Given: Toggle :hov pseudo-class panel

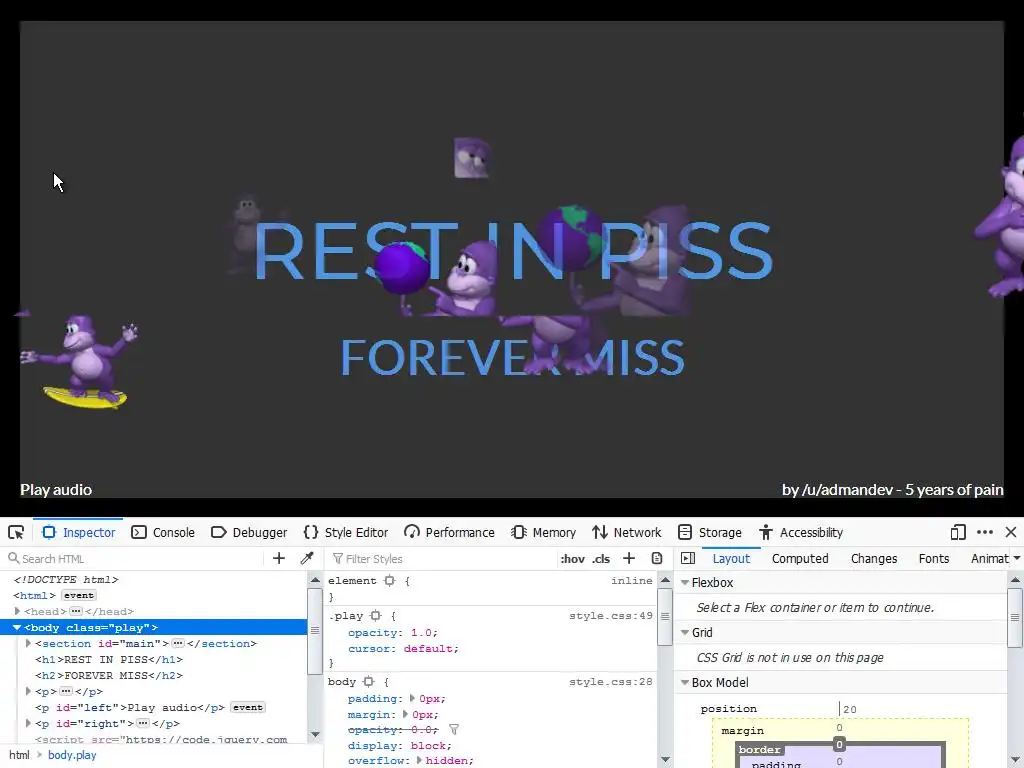Looking at the screenshot, I should pyautogui.click(x=573, y=559).
